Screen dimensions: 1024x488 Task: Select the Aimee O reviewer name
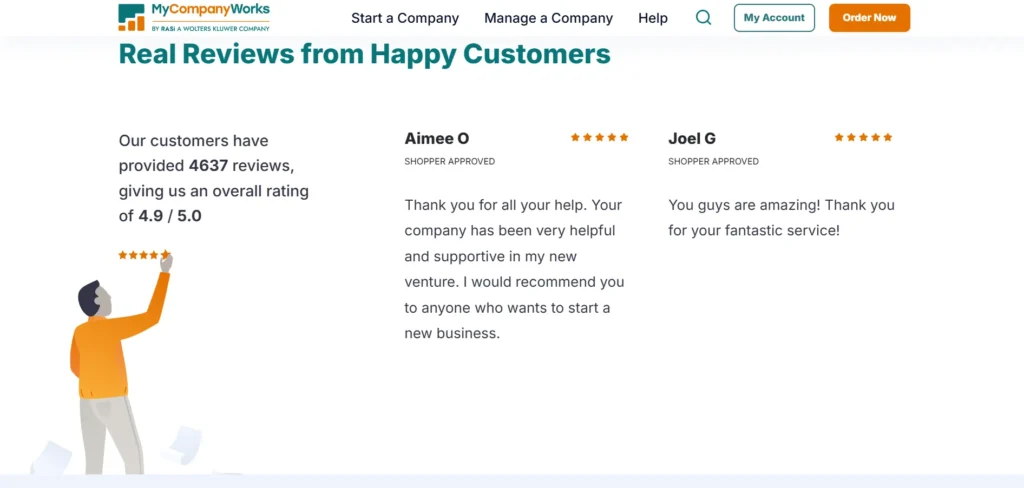pyautogui.click(x=436, y=139)
